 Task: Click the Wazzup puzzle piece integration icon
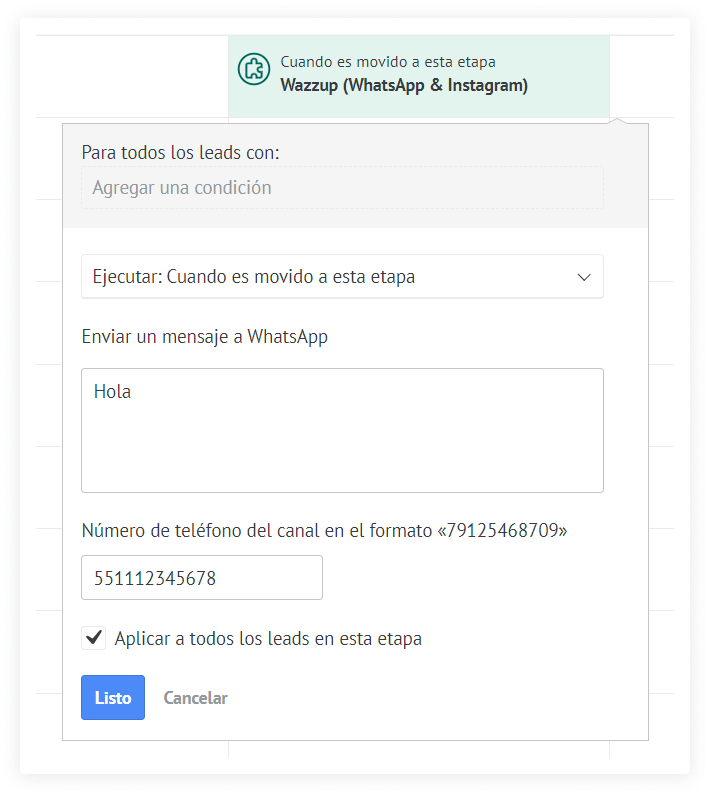click(254, 71)
